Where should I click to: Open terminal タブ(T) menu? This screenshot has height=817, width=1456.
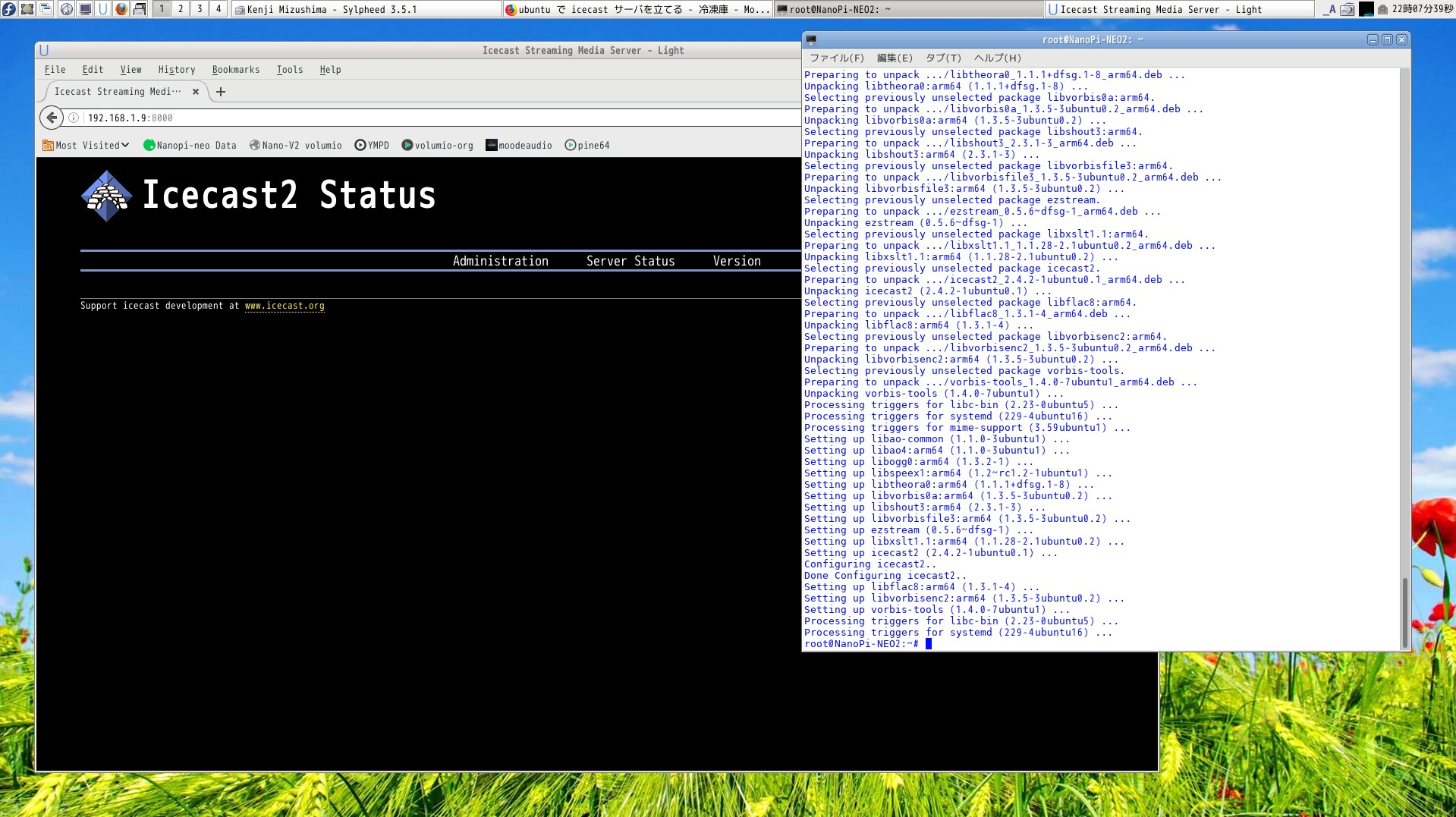[x=942, y=58]
